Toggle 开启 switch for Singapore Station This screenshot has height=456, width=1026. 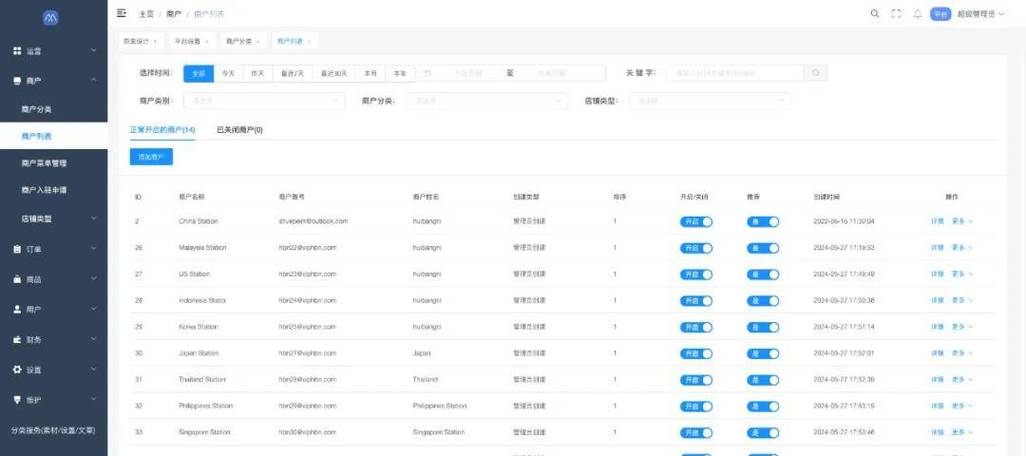tap(696, 432)
